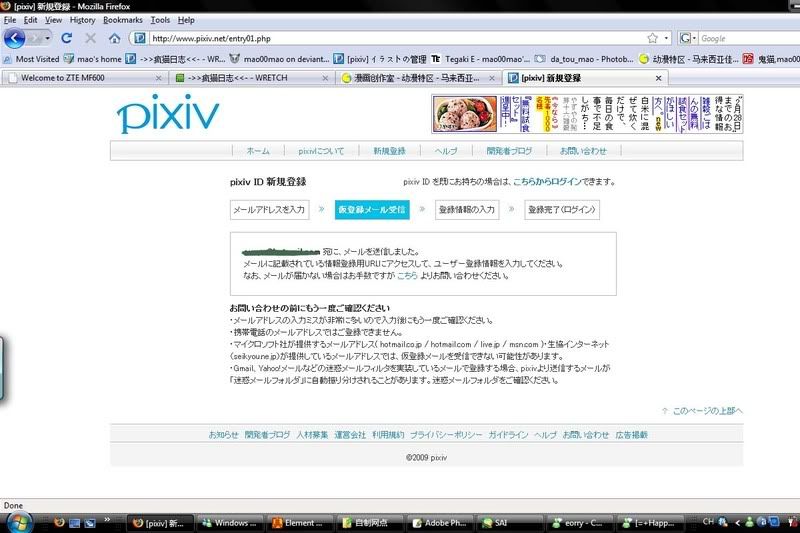Image resolution: width=800 pixels, height=533 pixels.
Task: Switch to the 漫画创作室 tab
Action: pos(417,78)
